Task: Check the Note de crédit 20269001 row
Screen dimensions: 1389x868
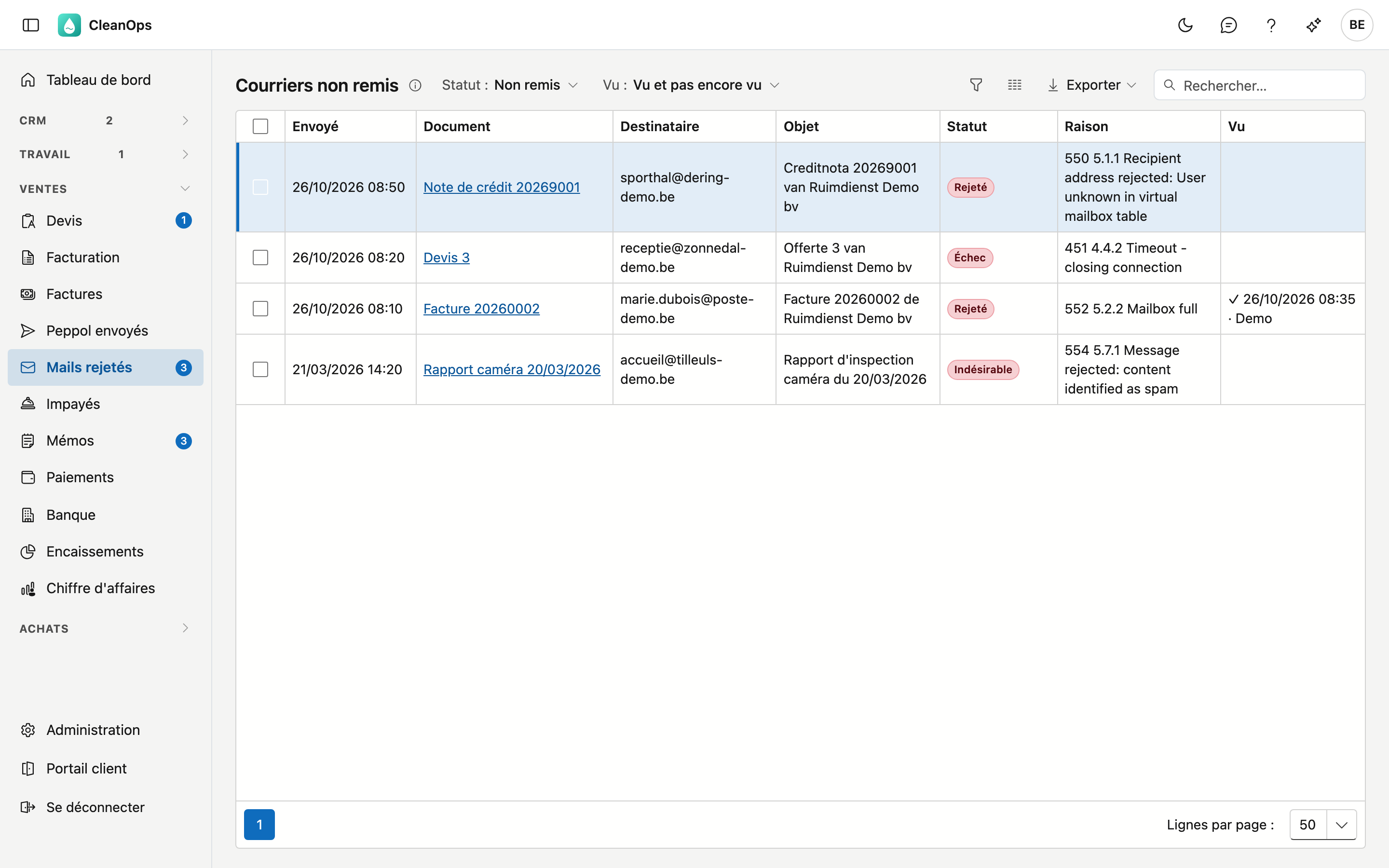Action: point(260,187)
